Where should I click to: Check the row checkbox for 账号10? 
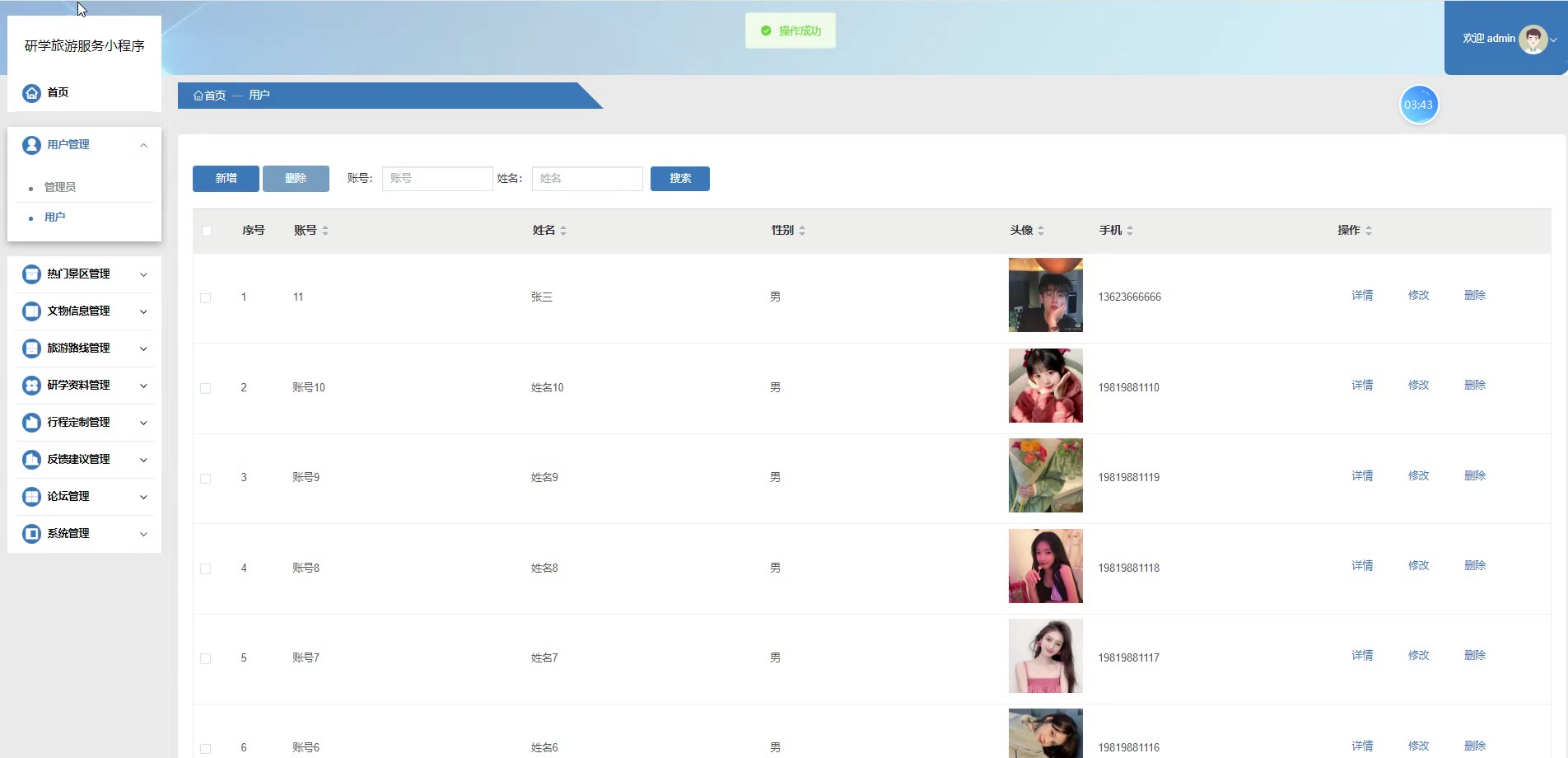(206, 388)
